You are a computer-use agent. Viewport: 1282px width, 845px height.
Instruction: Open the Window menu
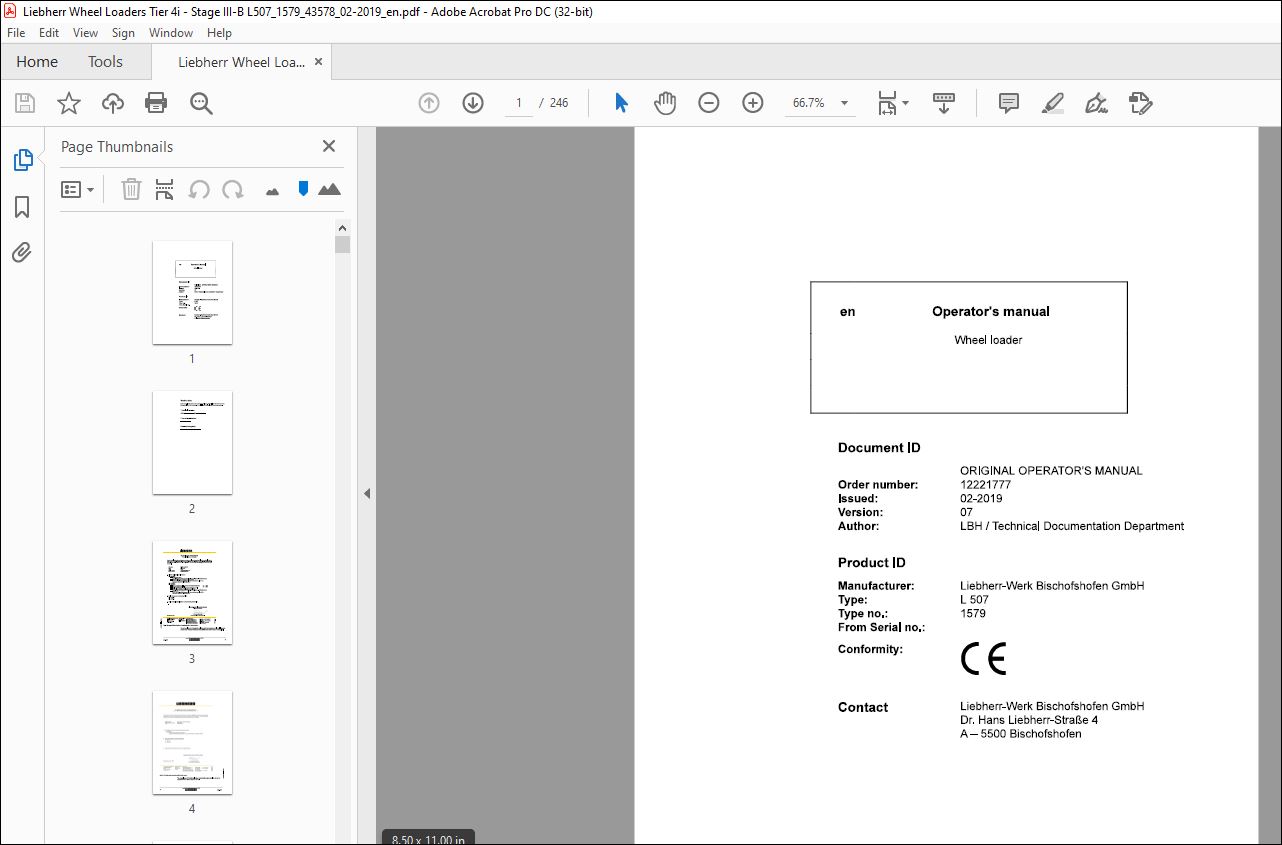pos(171,33)
